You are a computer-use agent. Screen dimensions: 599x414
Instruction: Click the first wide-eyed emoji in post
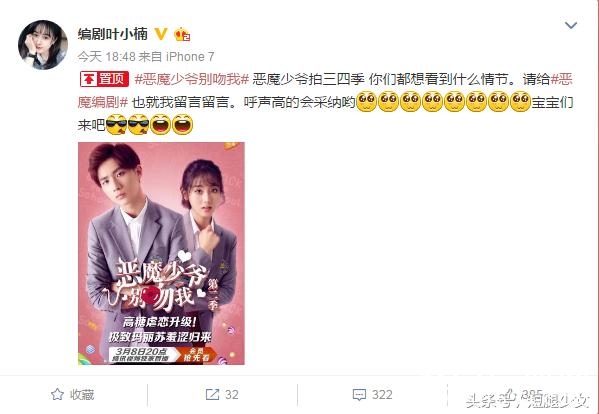point(366,102)
